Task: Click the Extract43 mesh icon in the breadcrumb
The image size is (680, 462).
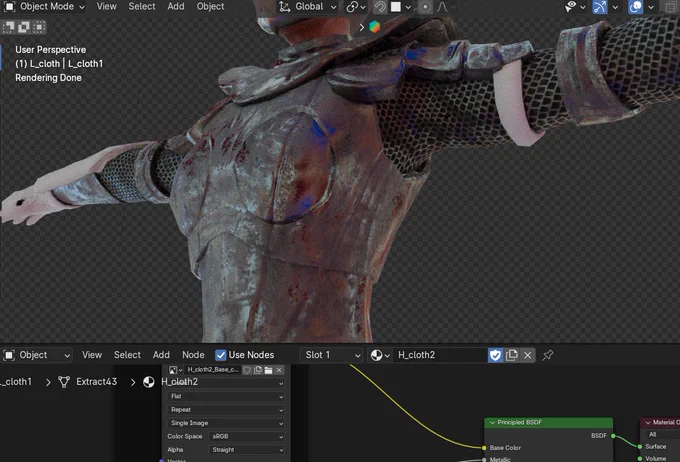Action: (x=64, y=382)
